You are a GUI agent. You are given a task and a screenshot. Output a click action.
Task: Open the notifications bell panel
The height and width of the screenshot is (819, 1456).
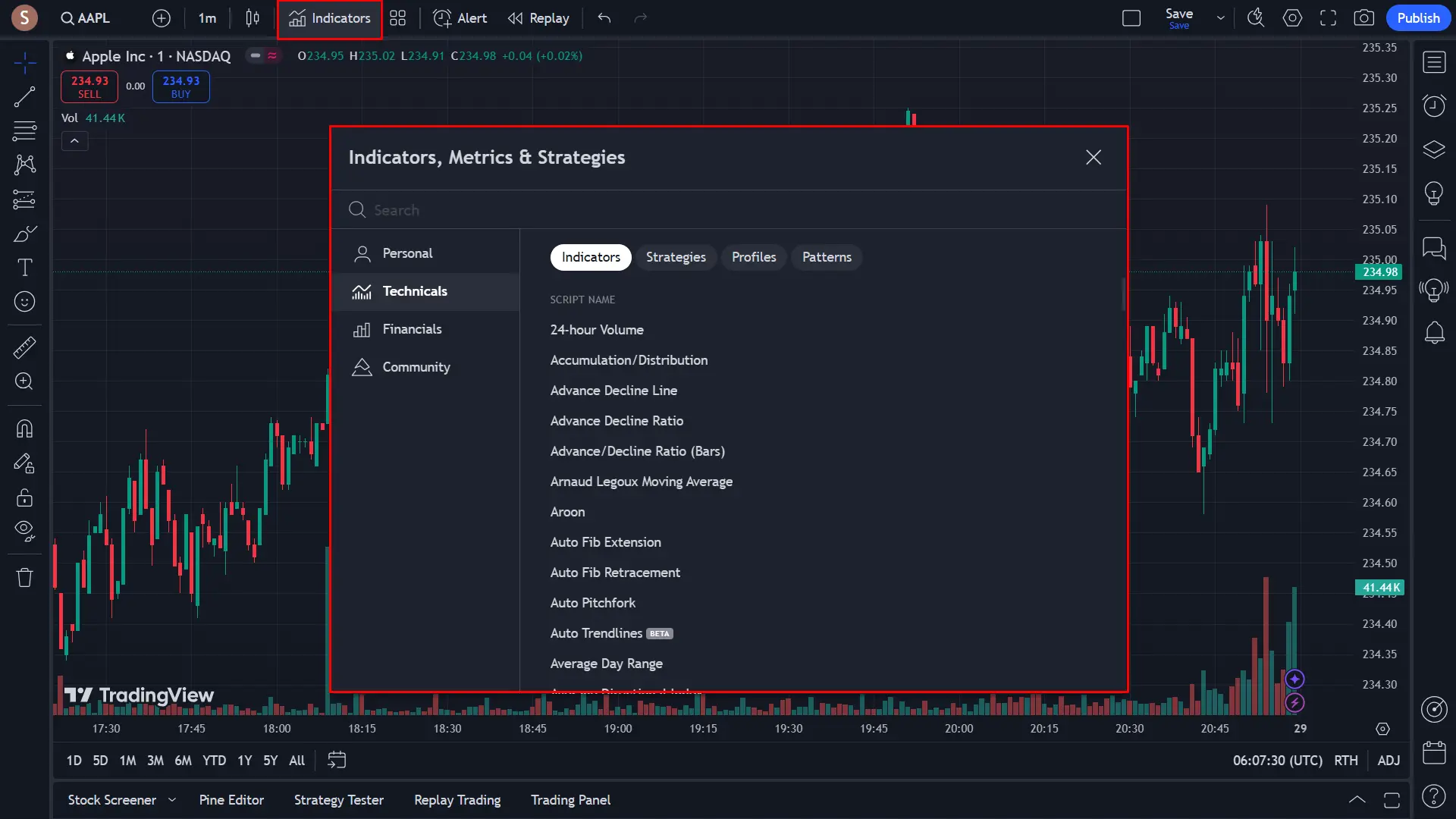[1433, 332]
